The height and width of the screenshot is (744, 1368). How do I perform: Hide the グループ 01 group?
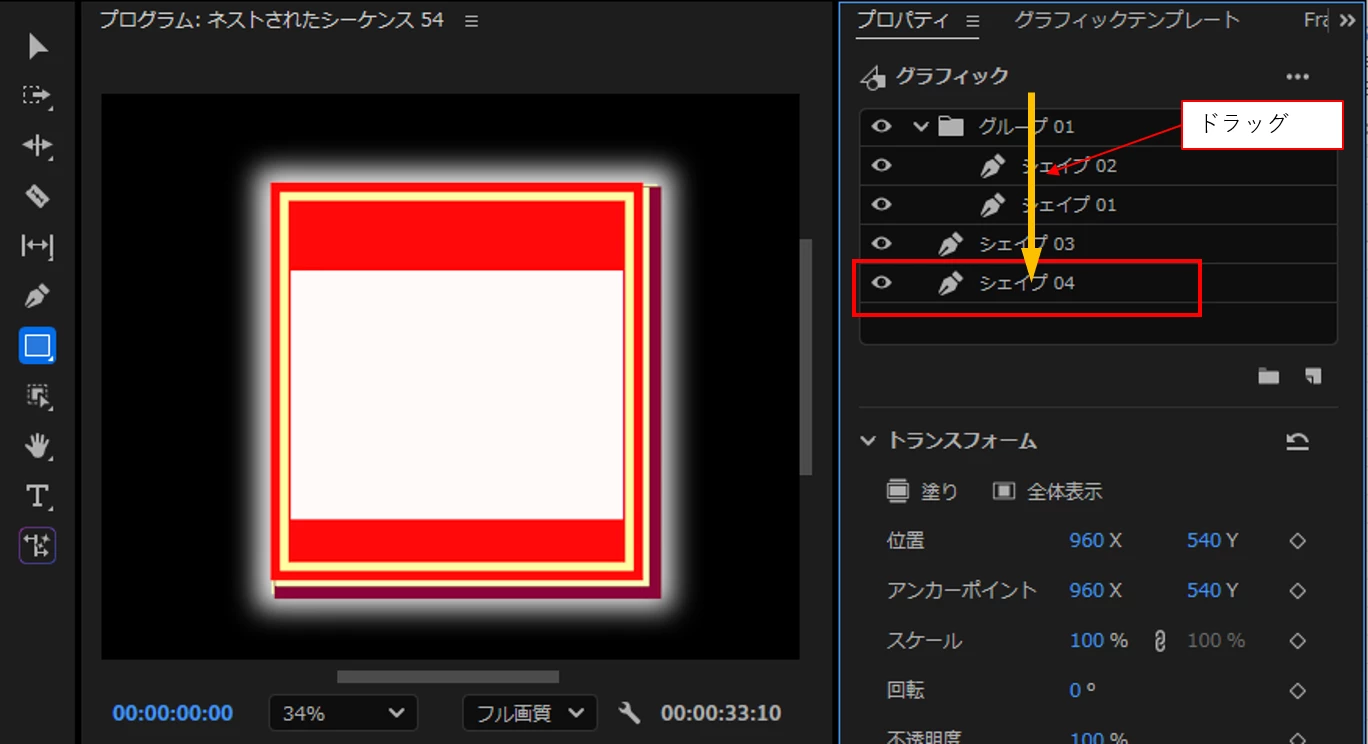[881, 126]
